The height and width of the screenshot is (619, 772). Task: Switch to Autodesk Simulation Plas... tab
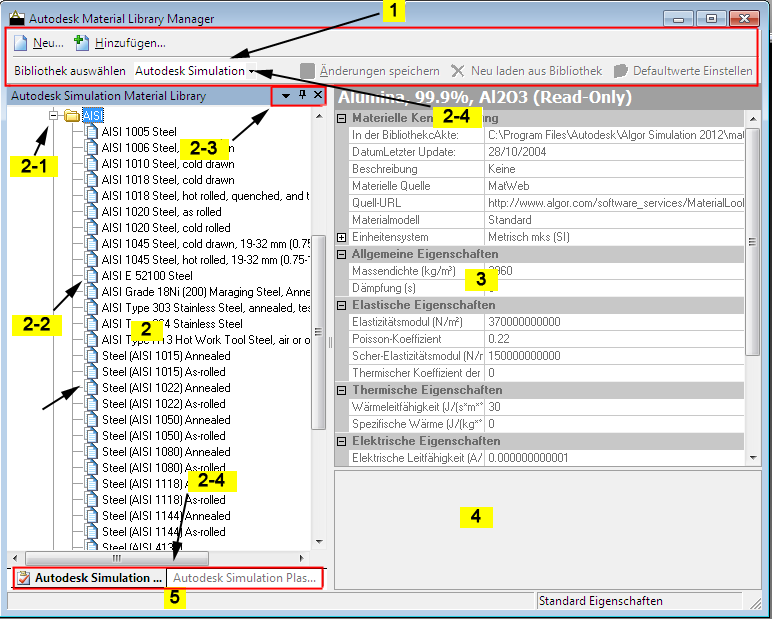245,578
